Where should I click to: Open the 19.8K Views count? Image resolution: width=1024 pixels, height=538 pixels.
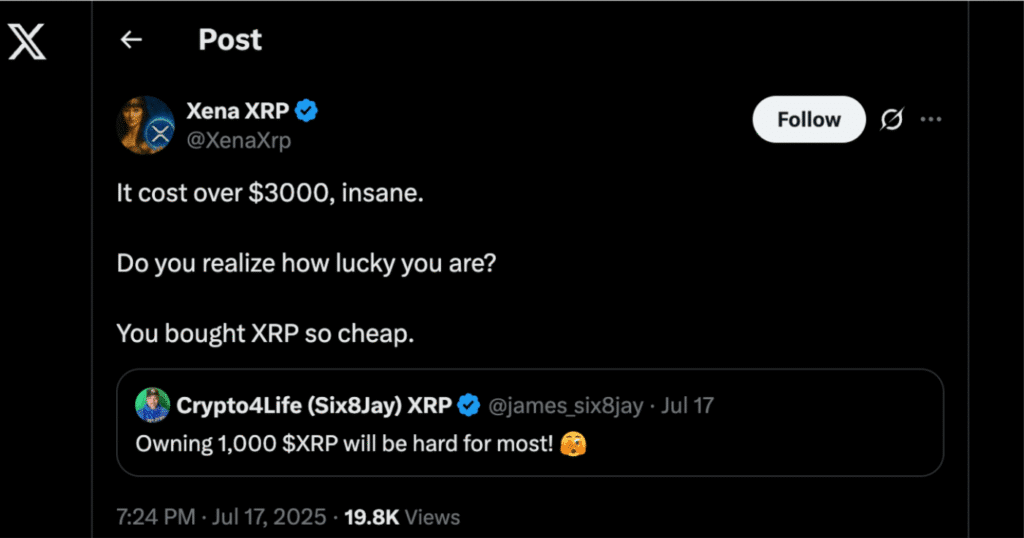pos(400,517)
